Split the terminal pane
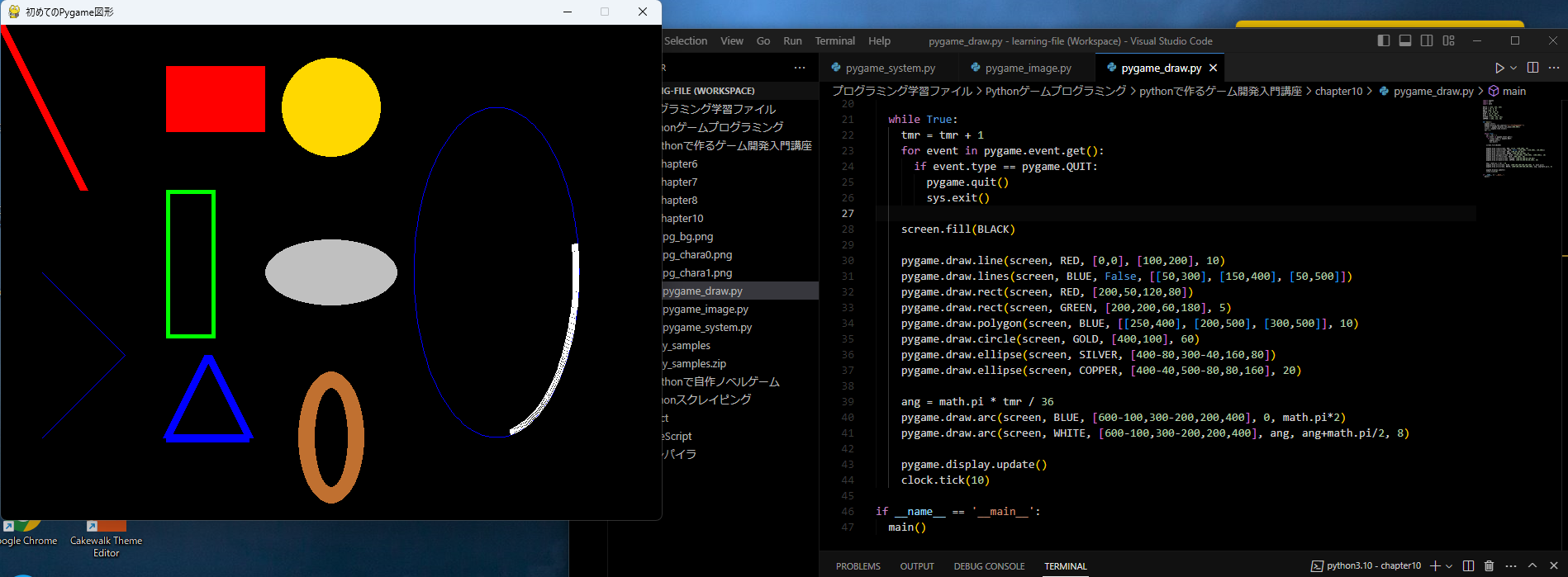This screenshot has width=1568, height=577. [x=1468, y=565]
